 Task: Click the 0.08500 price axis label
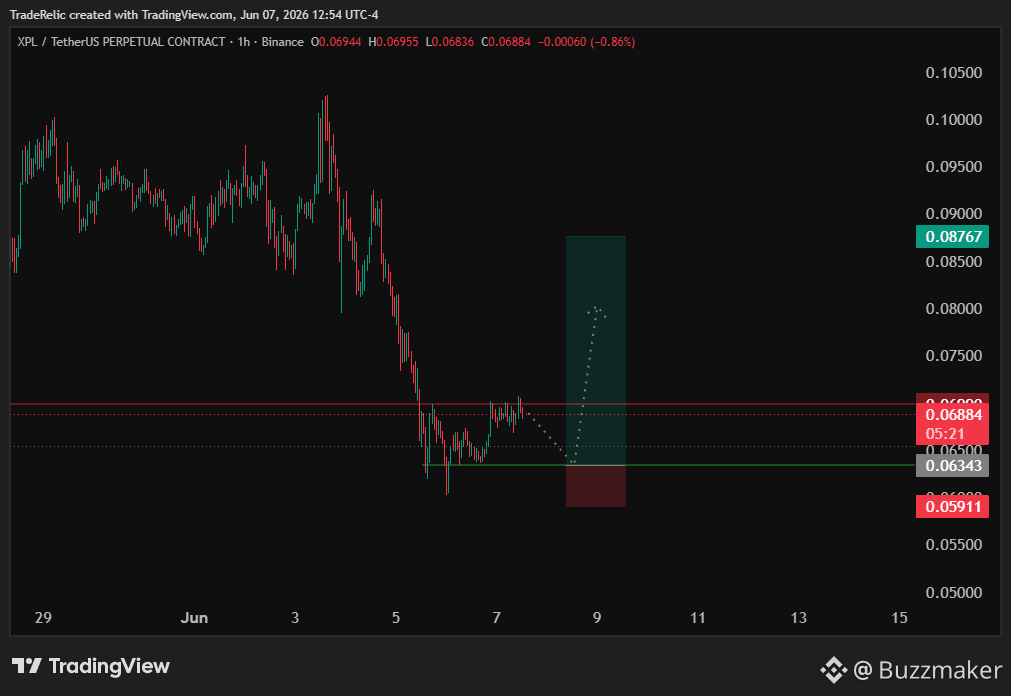(x=954, y=262)
